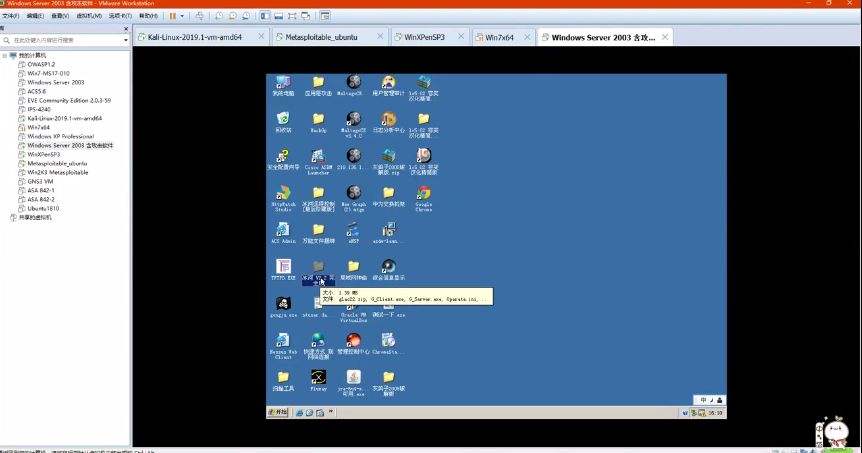Open the library search filter dropdown arrow

[126, 40]
